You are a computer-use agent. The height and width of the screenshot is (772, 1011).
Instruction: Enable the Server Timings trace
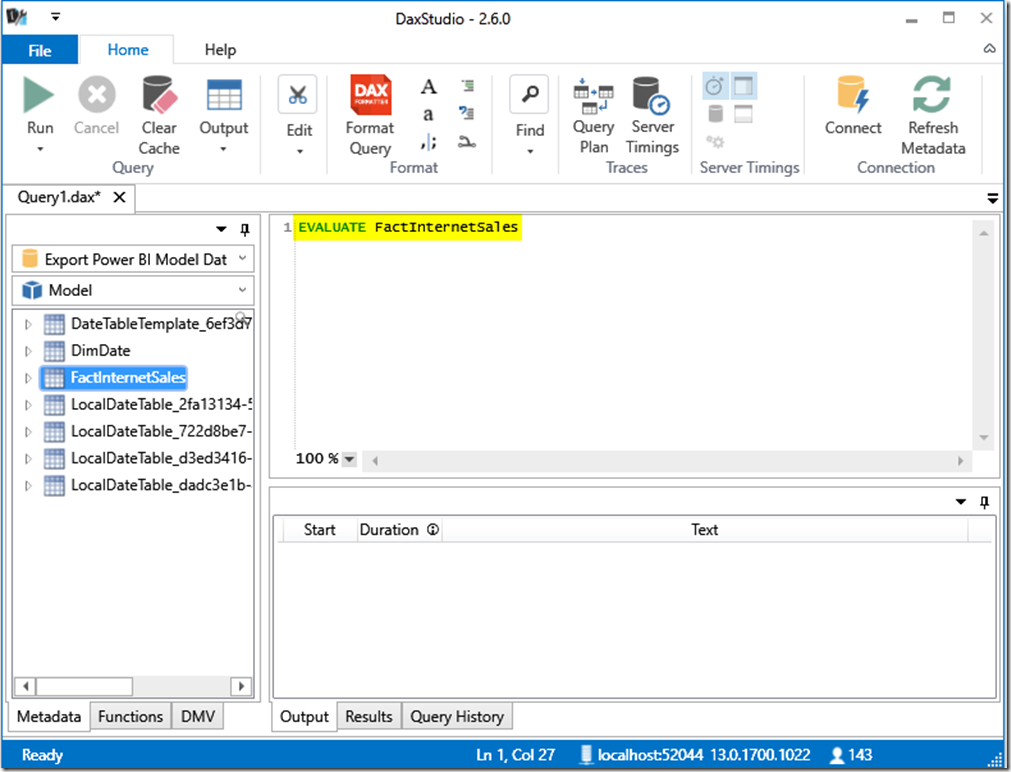click(652, 116)
